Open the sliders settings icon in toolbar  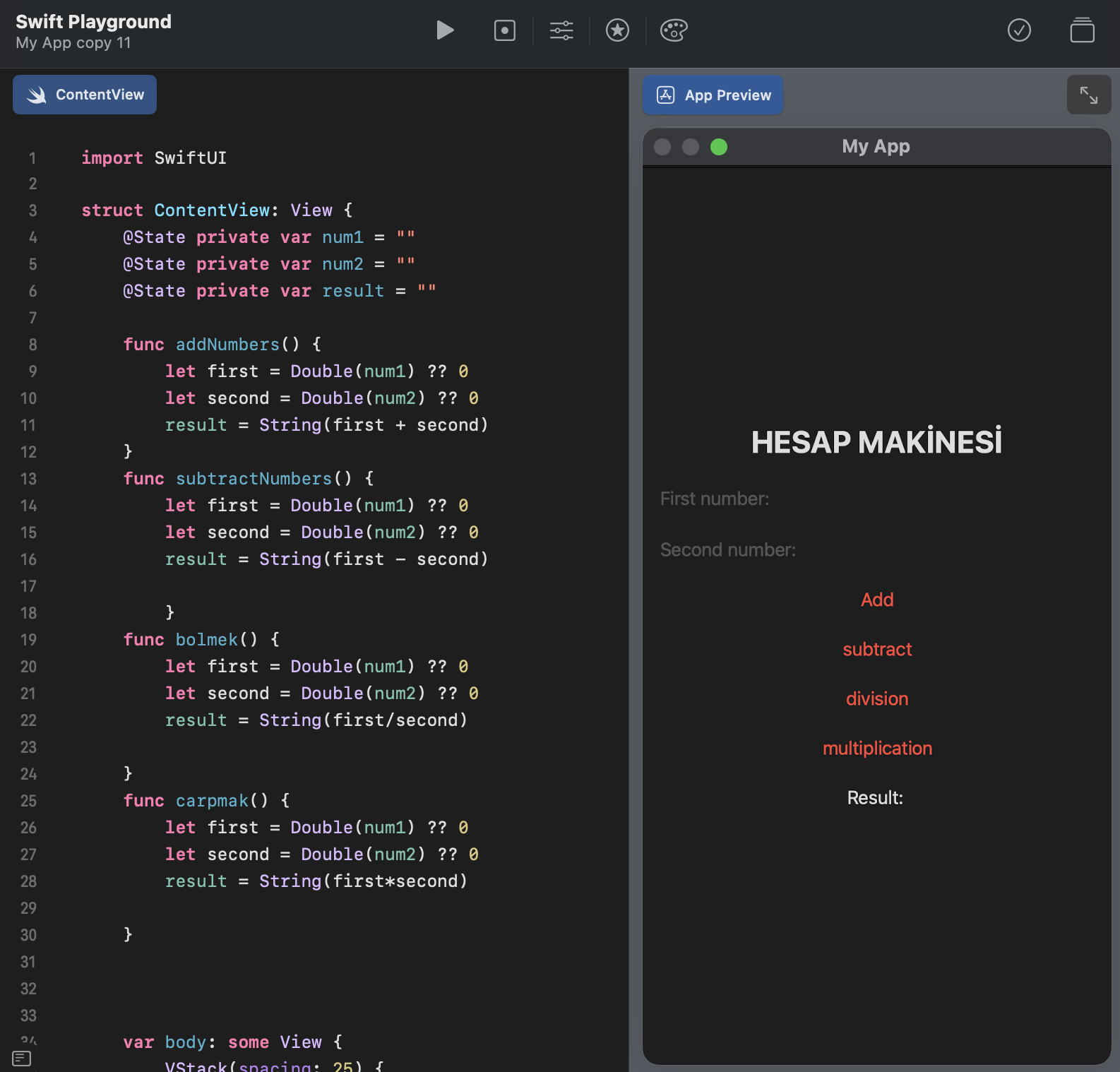click(x=561, y=30)
